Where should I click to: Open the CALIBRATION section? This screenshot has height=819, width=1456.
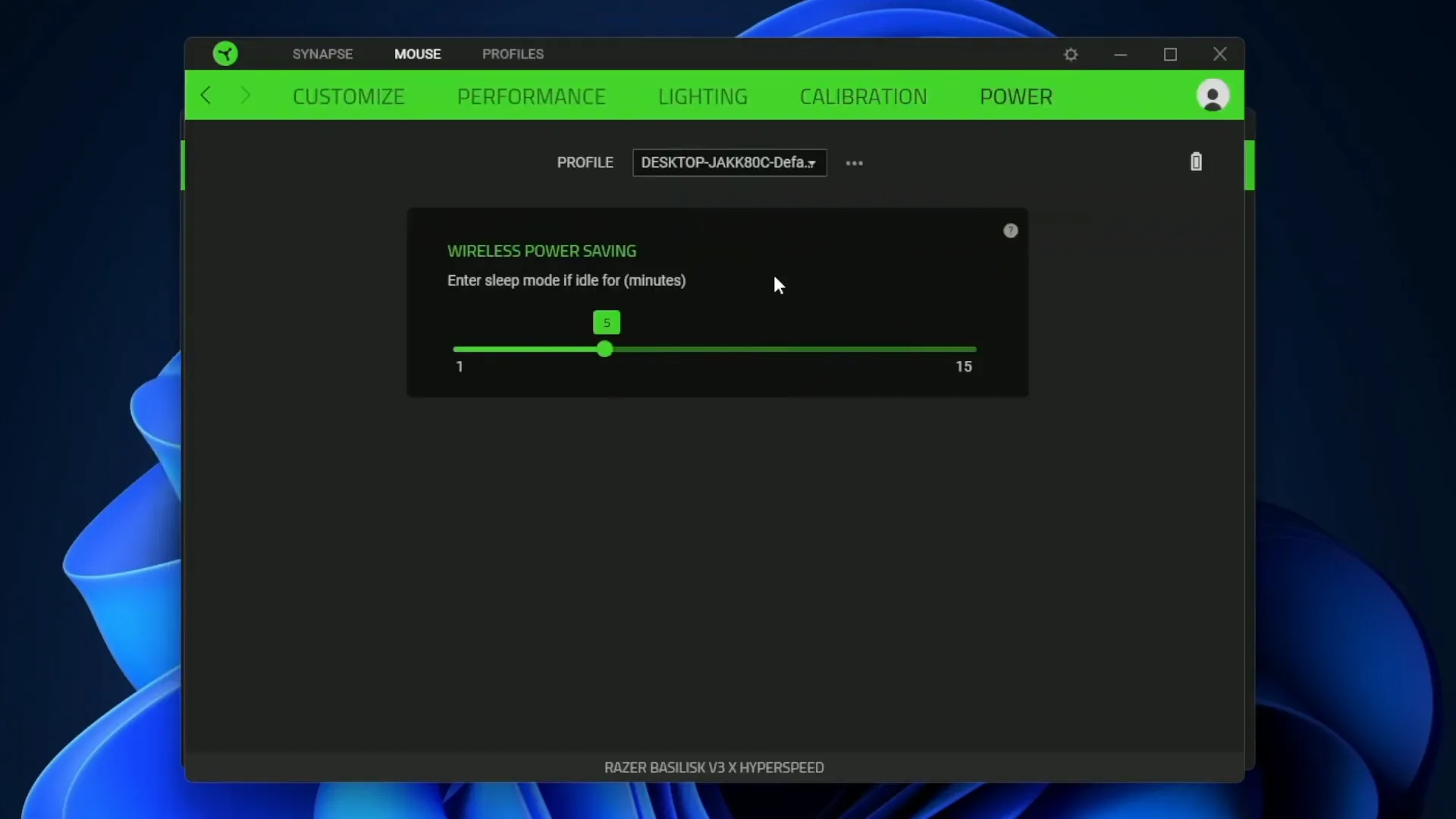(863, 97)
